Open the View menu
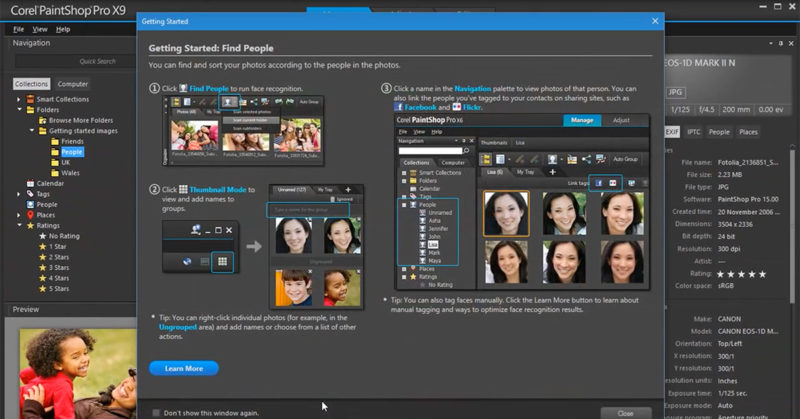The width and height of the screenshot is (800, 419). (x=40, y=29)
